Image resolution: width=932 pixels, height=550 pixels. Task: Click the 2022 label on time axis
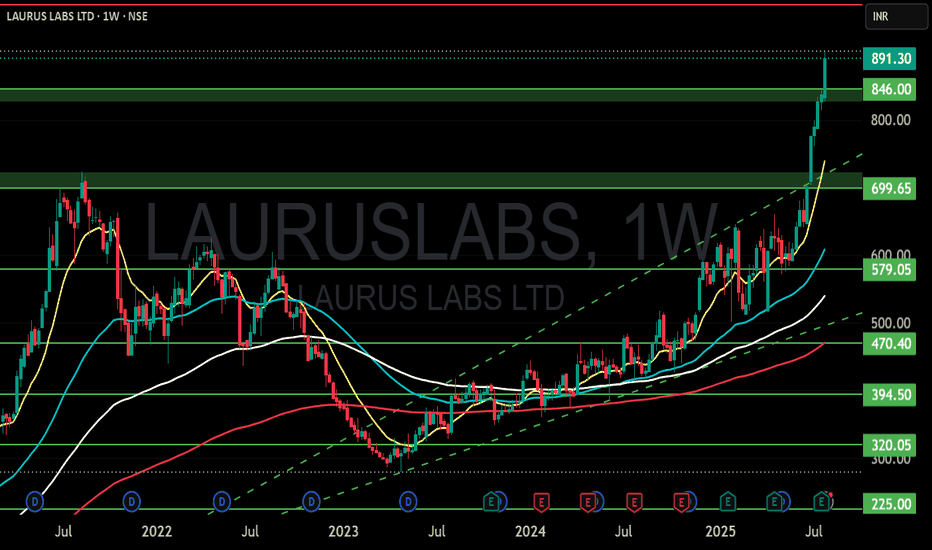point(156,531)
